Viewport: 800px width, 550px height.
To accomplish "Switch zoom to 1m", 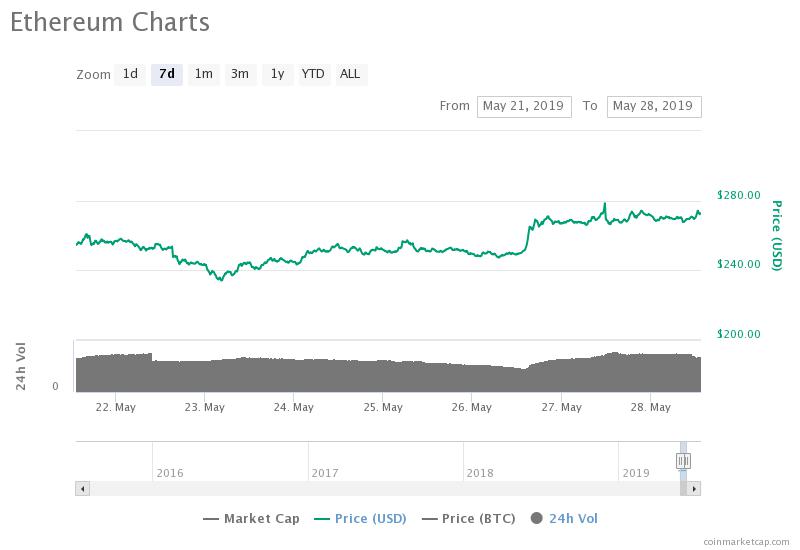I will [x=204, y=74].
